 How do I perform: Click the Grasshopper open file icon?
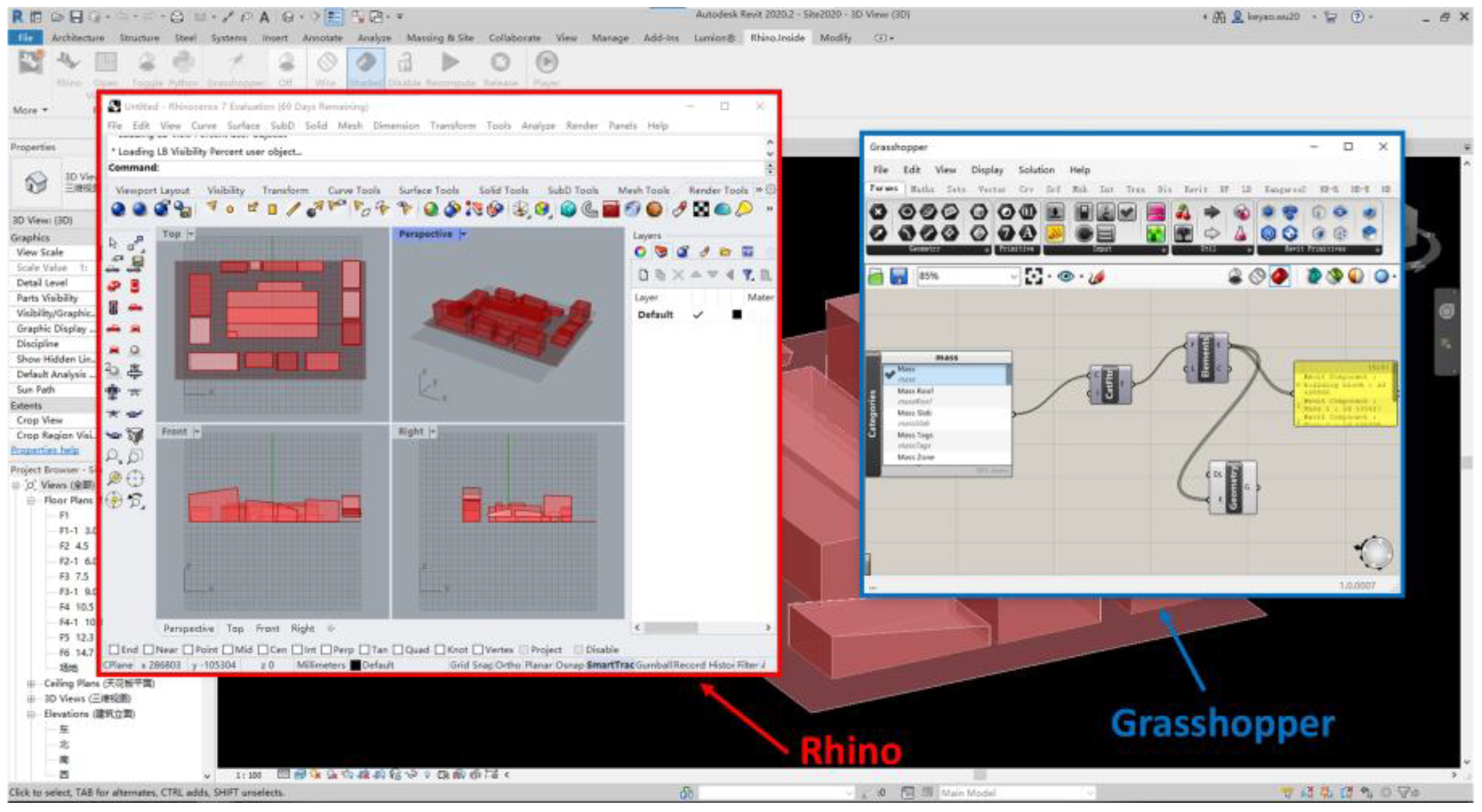(876, 276)
